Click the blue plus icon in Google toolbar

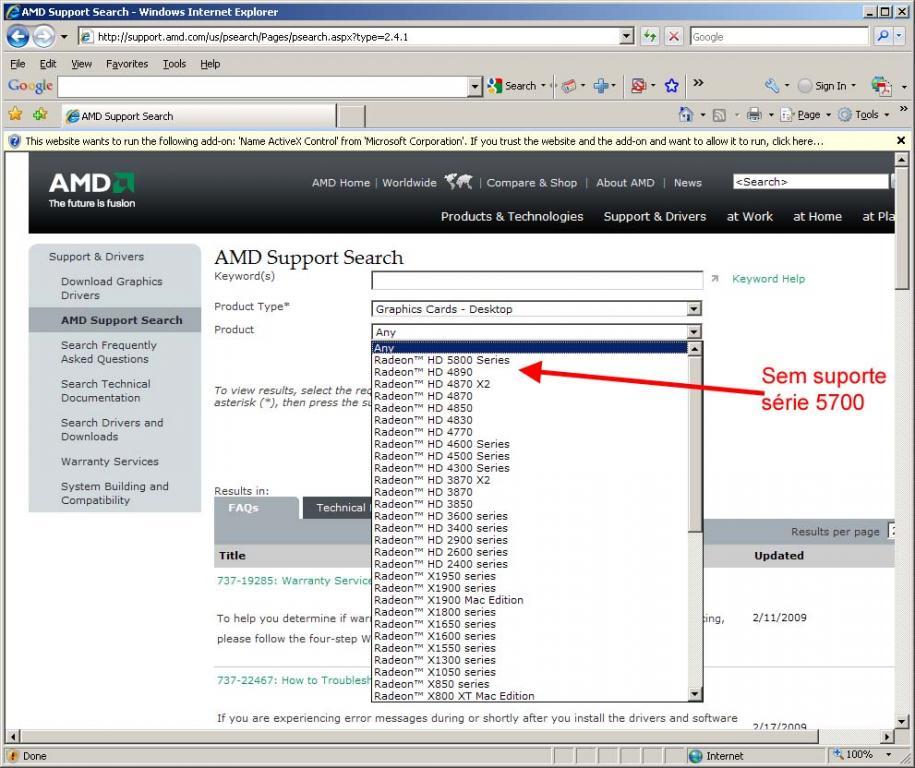pyautogui.click(x=600, y=86)
